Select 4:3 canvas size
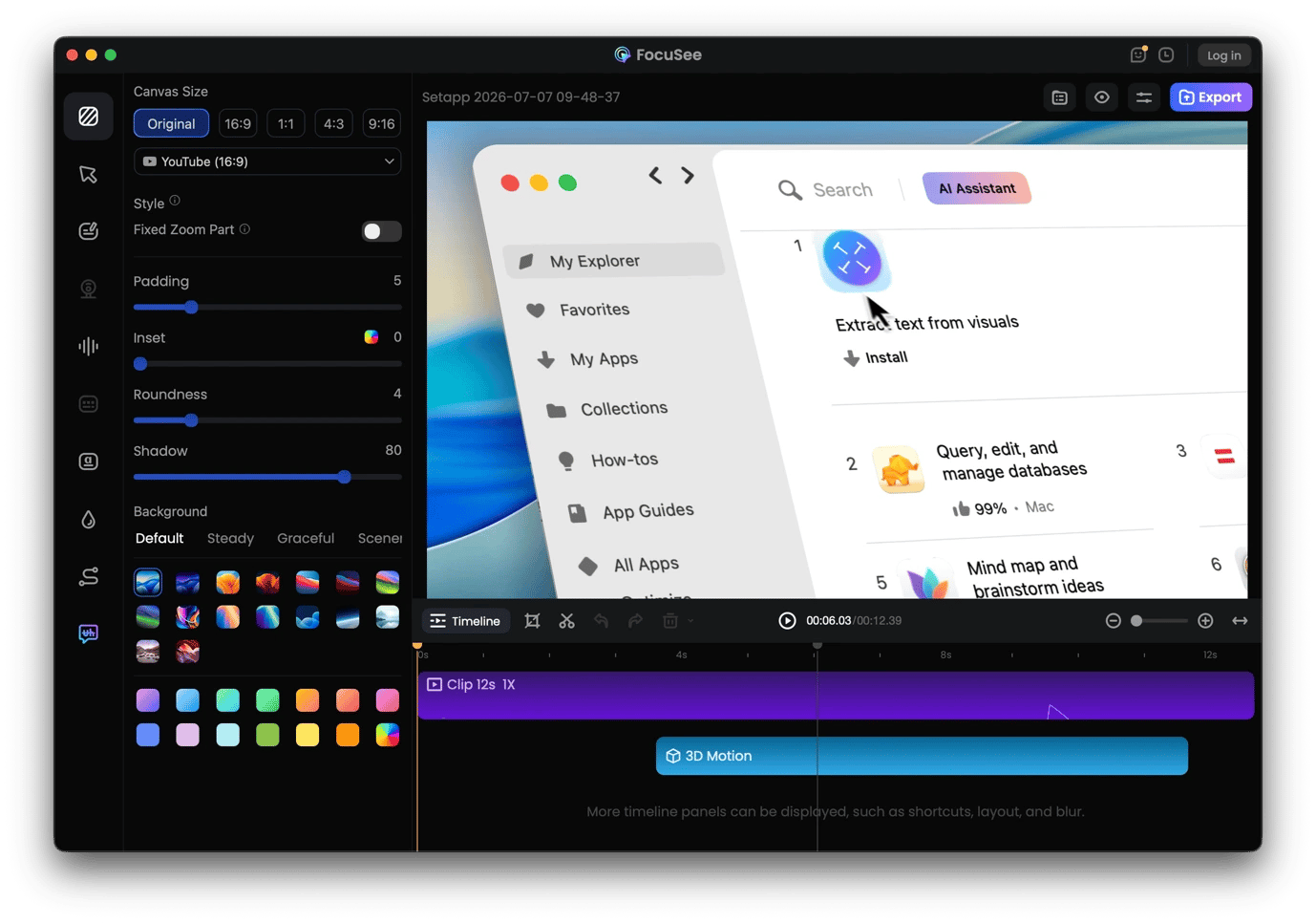The image size is (1316, 923). pyautogui.click(x=333, y=124)
